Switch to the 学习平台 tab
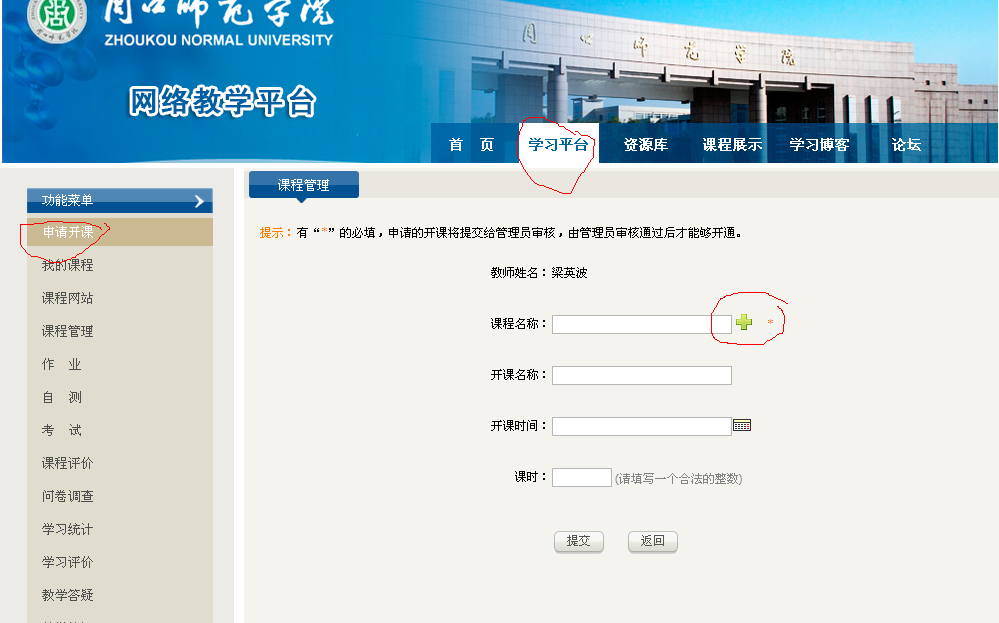999x623 pixels. pyautogui.click(x=558, y=145)
